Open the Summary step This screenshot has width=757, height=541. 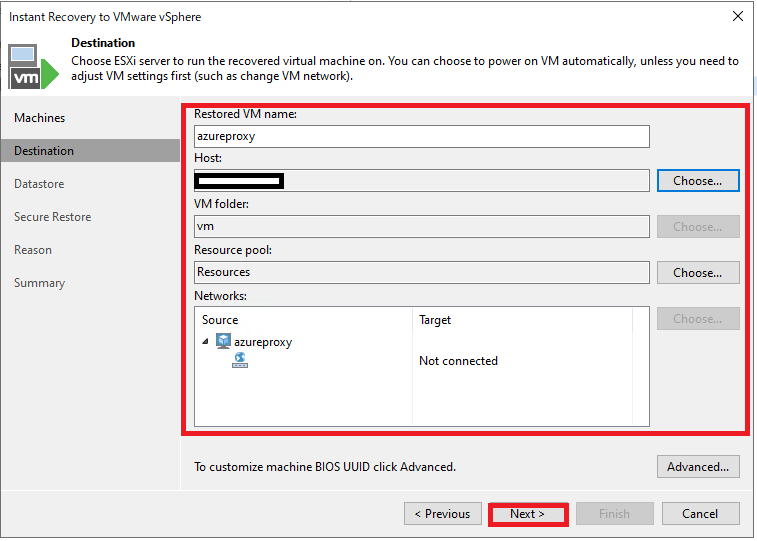click(40, 283)
